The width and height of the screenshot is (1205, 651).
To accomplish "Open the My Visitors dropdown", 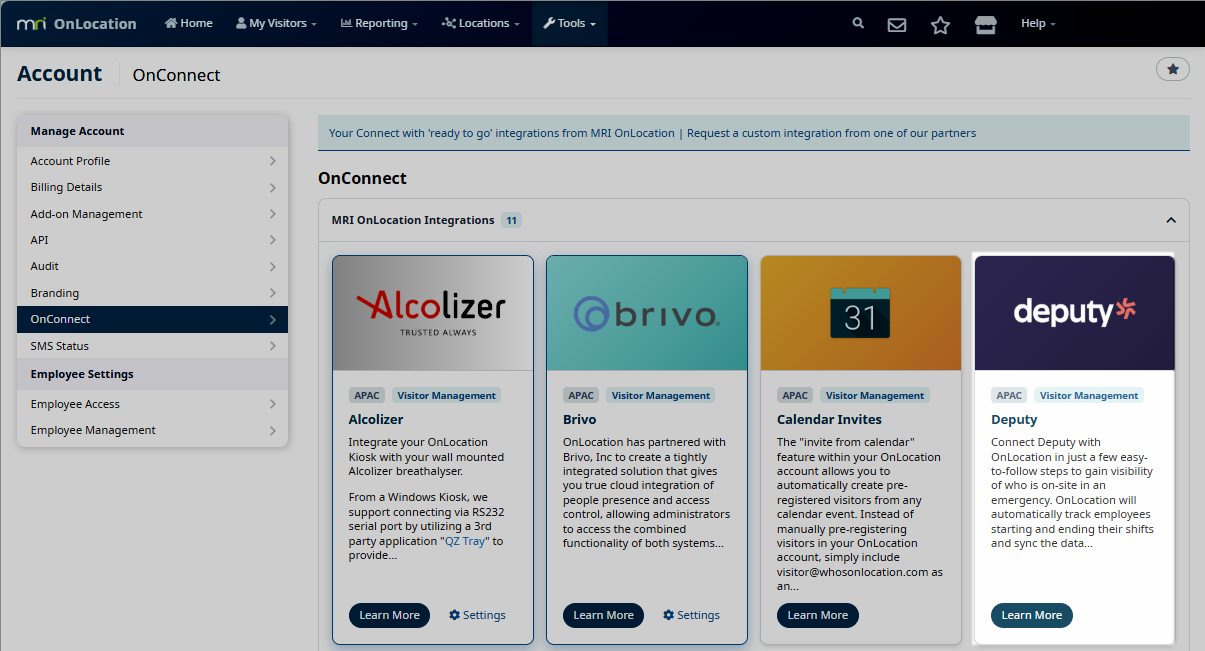I will point(276,23).
